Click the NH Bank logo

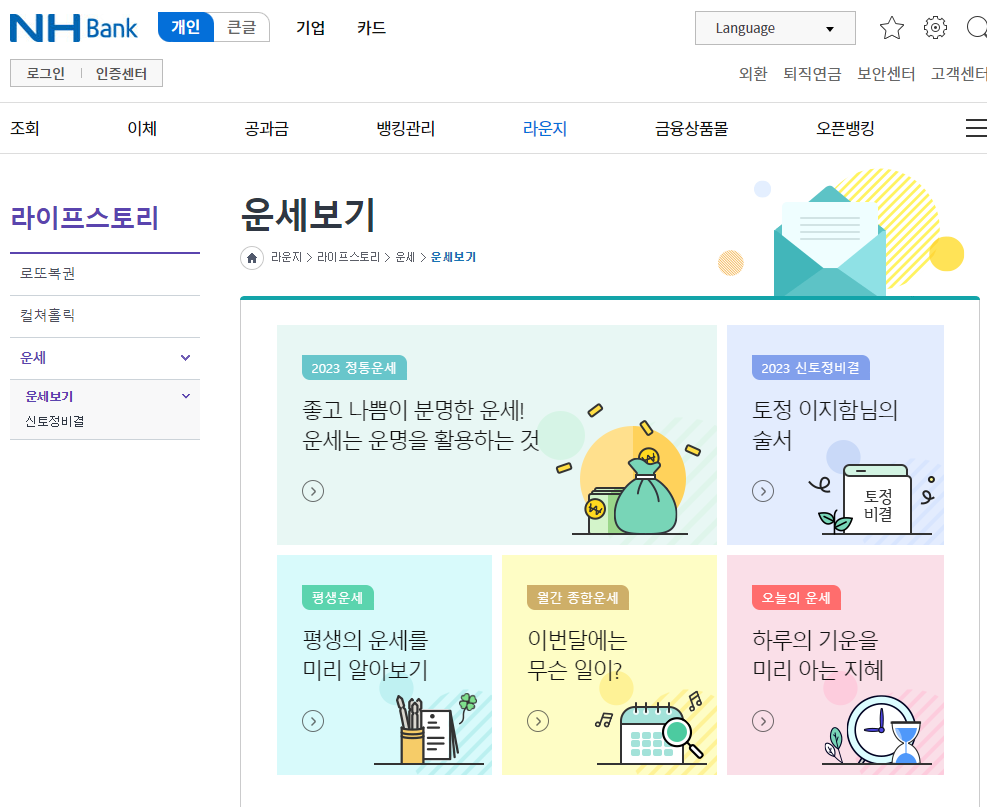pos(73,27)
